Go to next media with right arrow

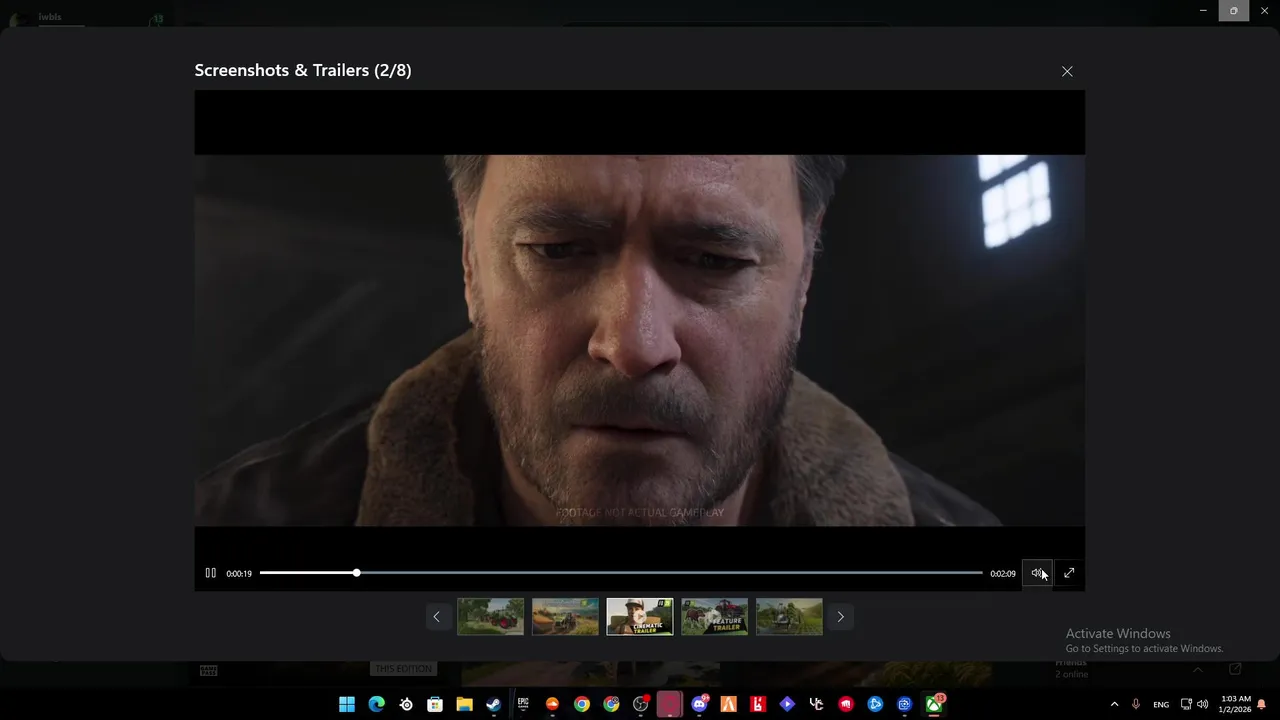point(840,617)
